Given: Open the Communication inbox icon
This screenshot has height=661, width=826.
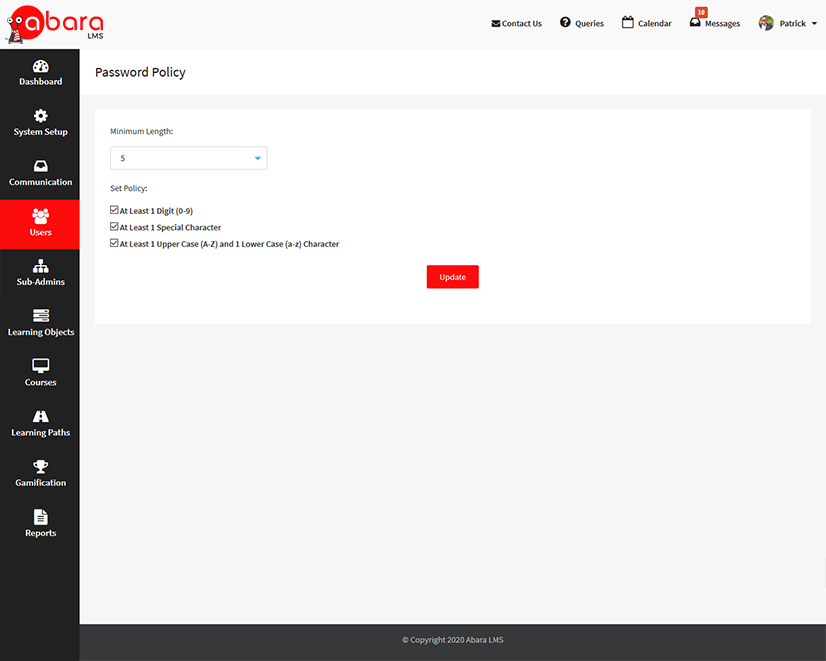Looking at the screenshot, I should click(41, 166).
